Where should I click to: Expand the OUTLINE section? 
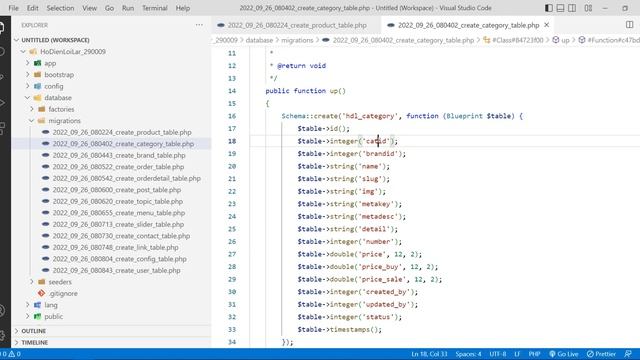tap(33, 331)
